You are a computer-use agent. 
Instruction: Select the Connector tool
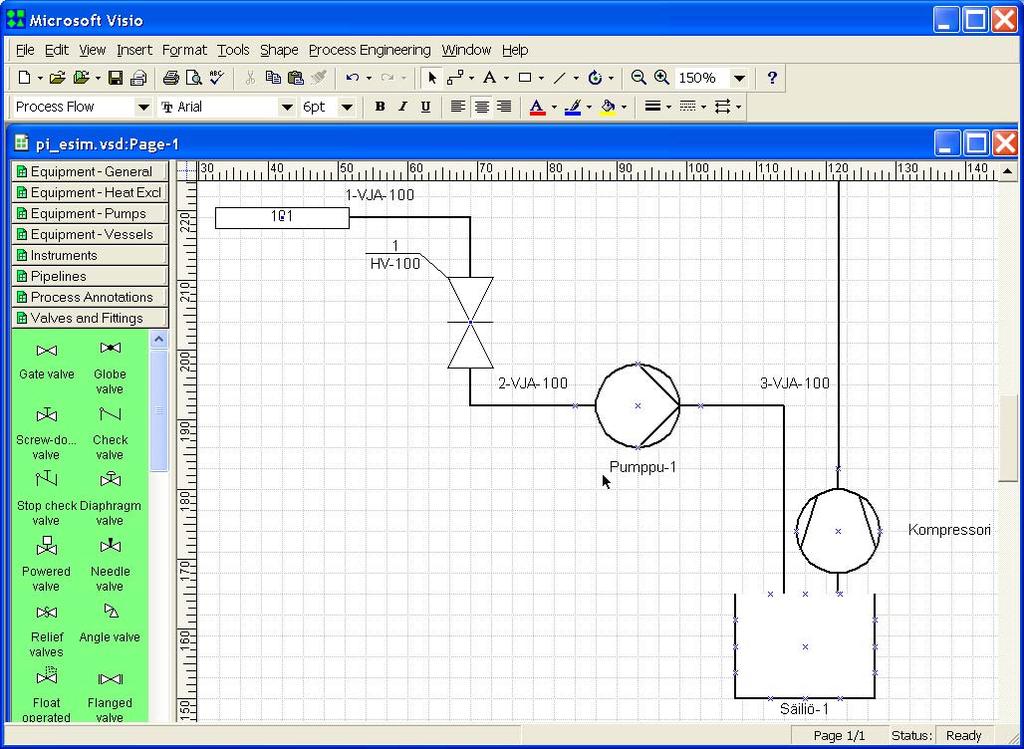click(455, 78)
